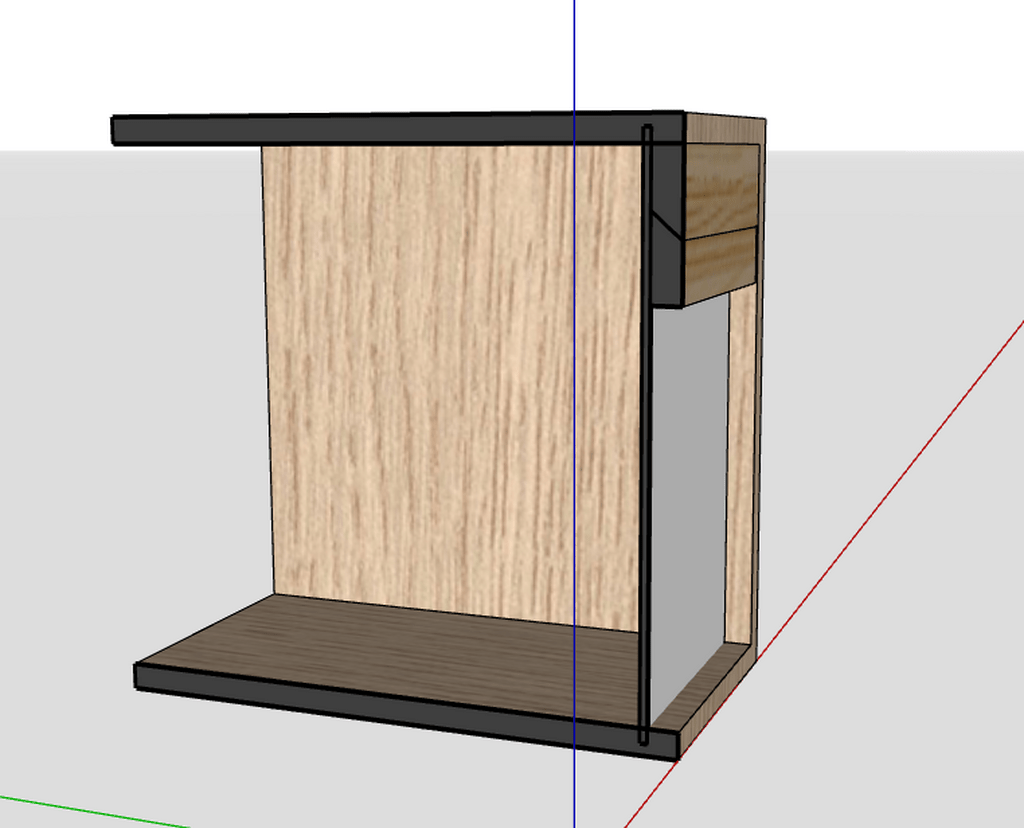
Task: Click the blue vertical axis above the model
Action: (x=574, y=50)
